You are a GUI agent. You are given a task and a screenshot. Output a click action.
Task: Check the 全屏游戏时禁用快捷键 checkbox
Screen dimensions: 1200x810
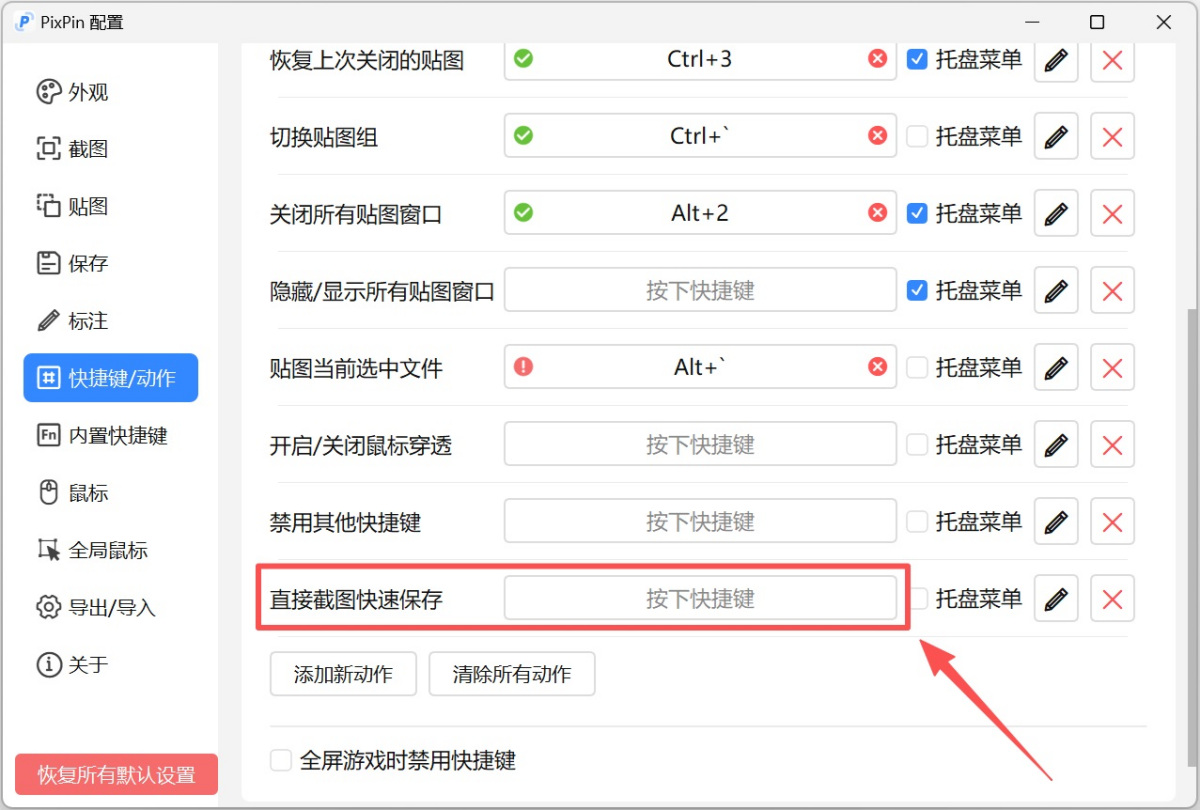point(281,760)
